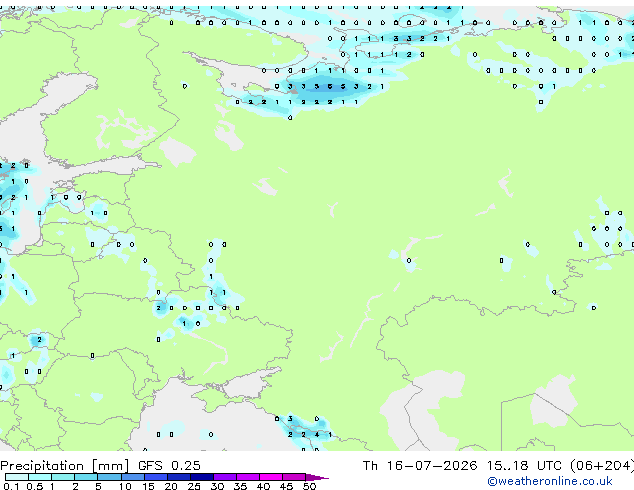Click the '0.5' legend scale label
The width and height of the screenshot is (634, 490).
click(x=35, y=486)
